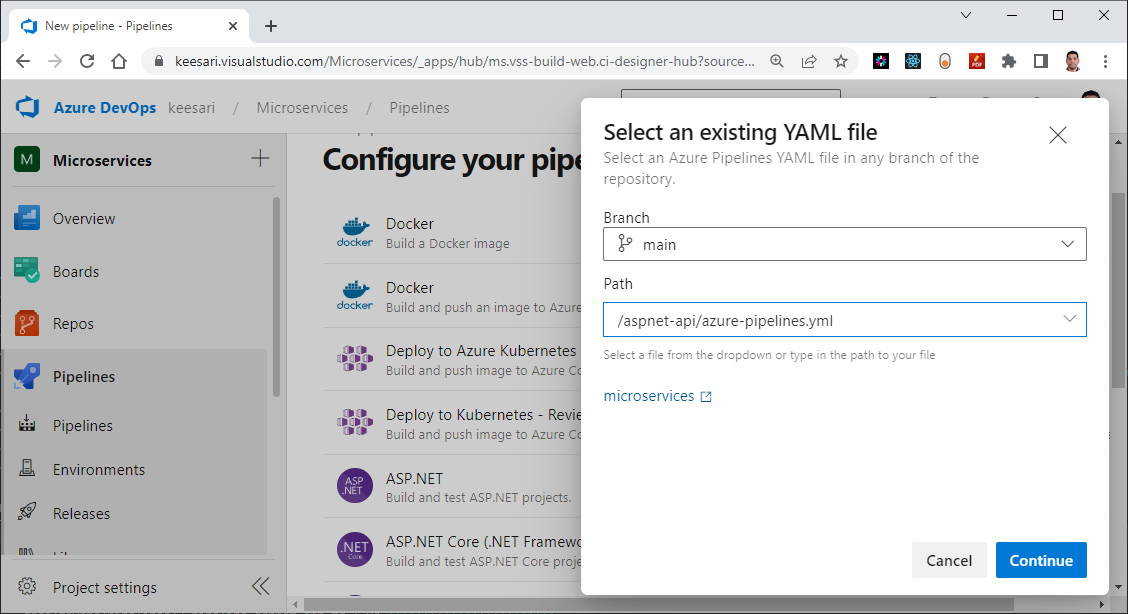The width and height of the screenshot is (1128, 614).
Task: Go back with the browser back arrow
Action: click(23, 61)
